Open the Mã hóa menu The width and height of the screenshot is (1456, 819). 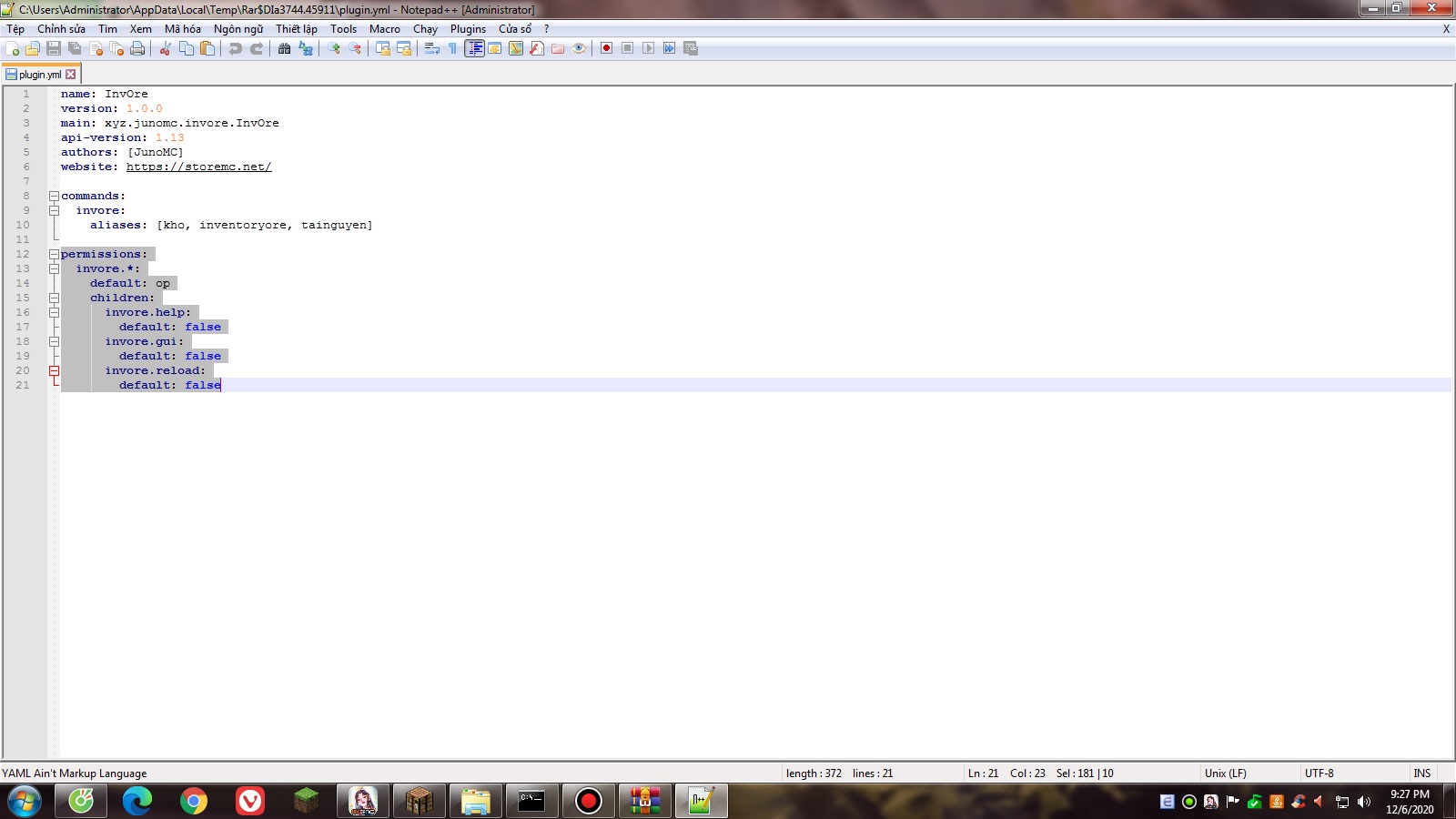(183, 29)
